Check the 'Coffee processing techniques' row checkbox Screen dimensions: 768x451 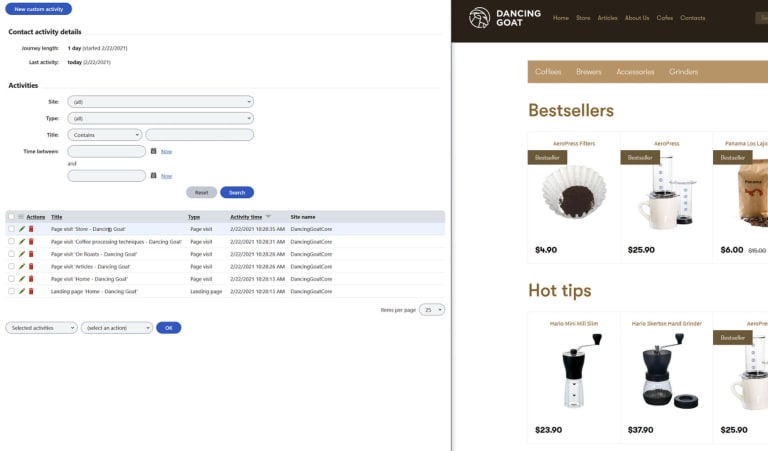[x=11, y=241]
